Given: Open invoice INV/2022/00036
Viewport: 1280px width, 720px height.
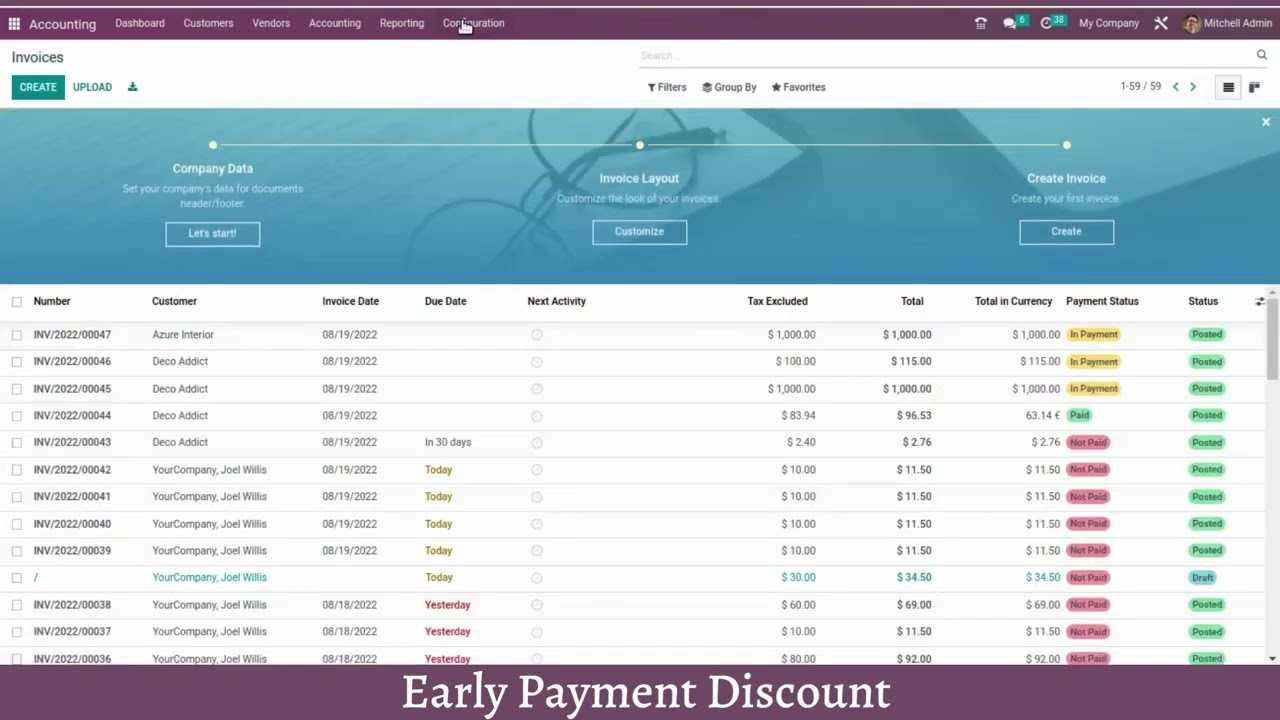Looking at the screenshot, I should [72, 659].
